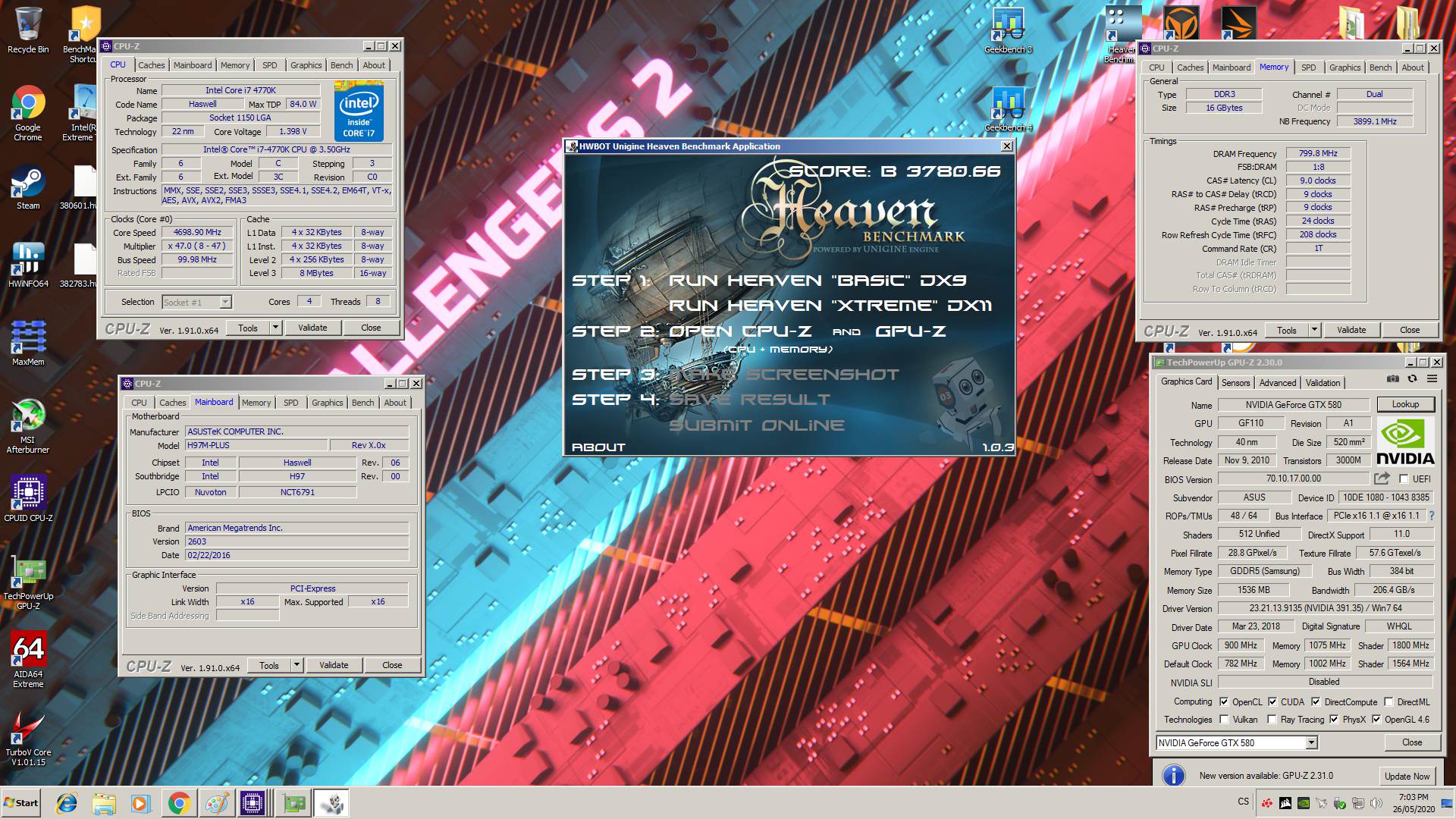
Task: Click the clock showing 7:03 PM
Action: click(1413, 797)
